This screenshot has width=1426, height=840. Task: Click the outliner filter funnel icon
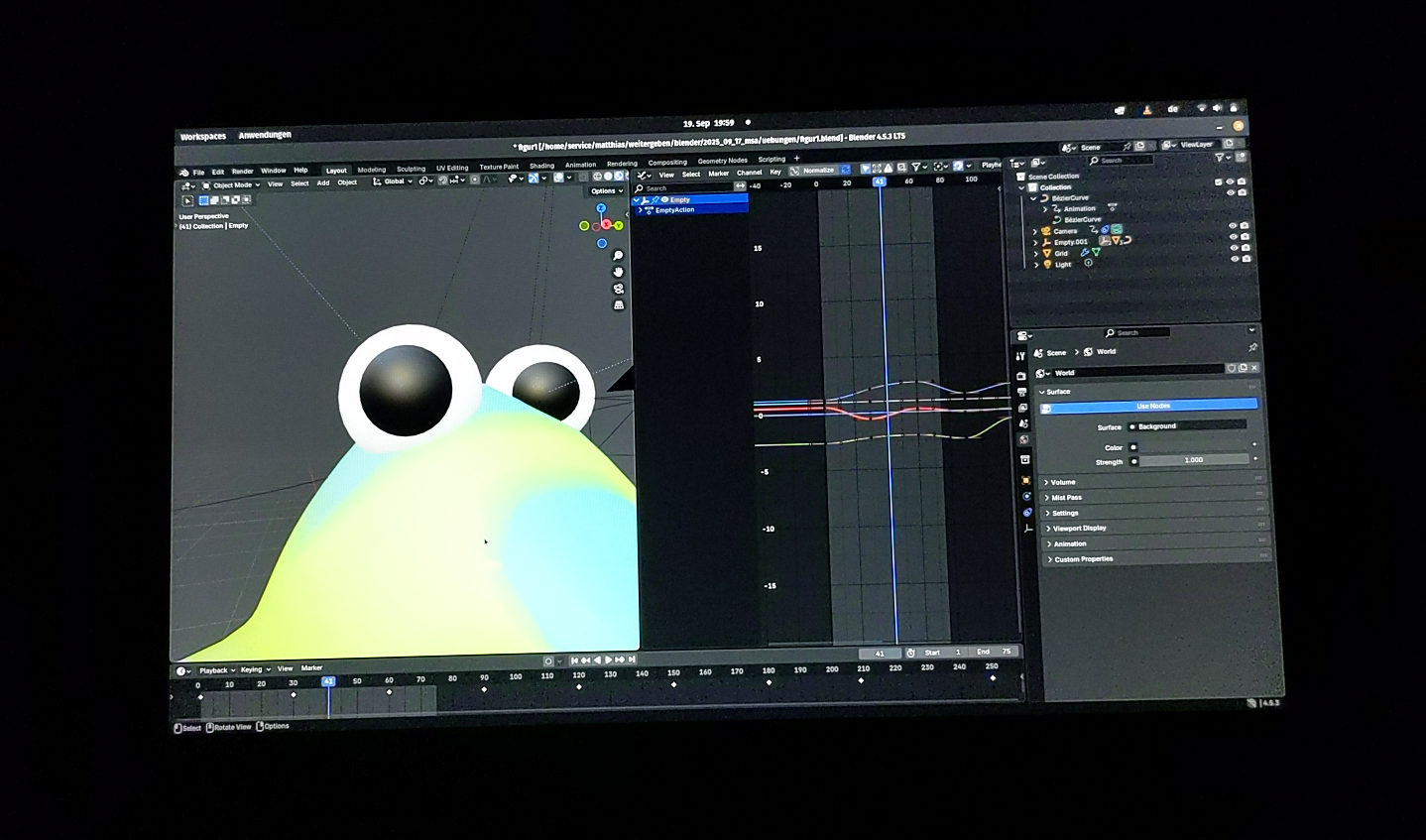point(1221,158)
